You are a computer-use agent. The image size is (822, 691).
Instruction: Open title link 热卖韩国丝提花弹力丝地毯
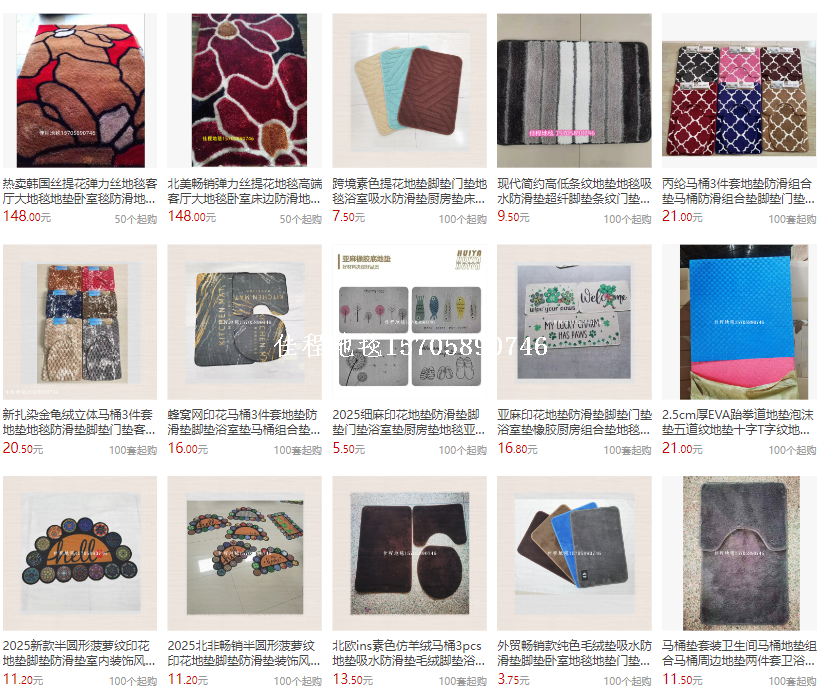click(x=80, y=191)
